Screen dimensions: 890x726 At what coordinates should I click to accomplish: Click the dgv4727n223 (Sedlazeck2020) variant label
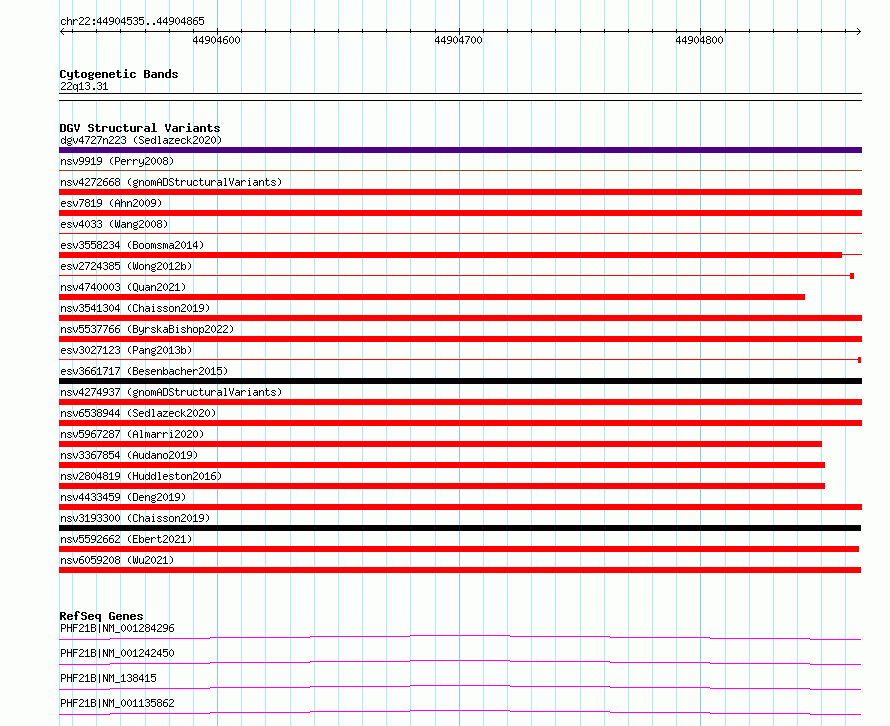[141, 140]
